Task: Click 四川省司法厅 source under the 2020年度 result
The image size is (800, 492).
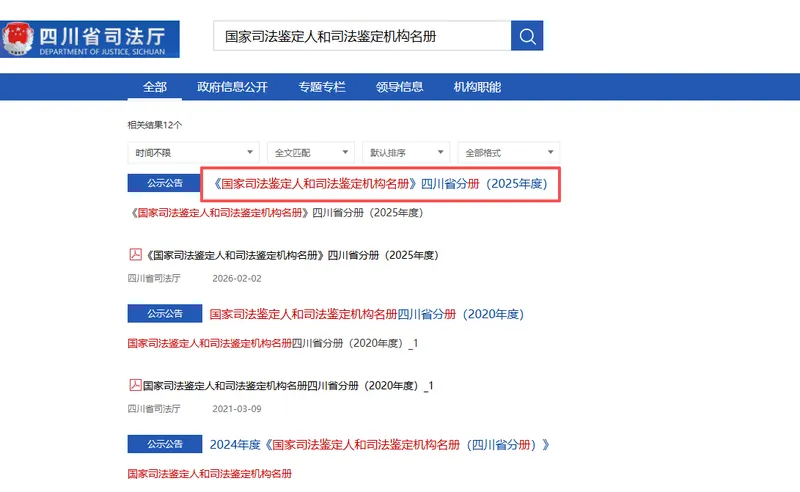Action: (x=154, y=409)
